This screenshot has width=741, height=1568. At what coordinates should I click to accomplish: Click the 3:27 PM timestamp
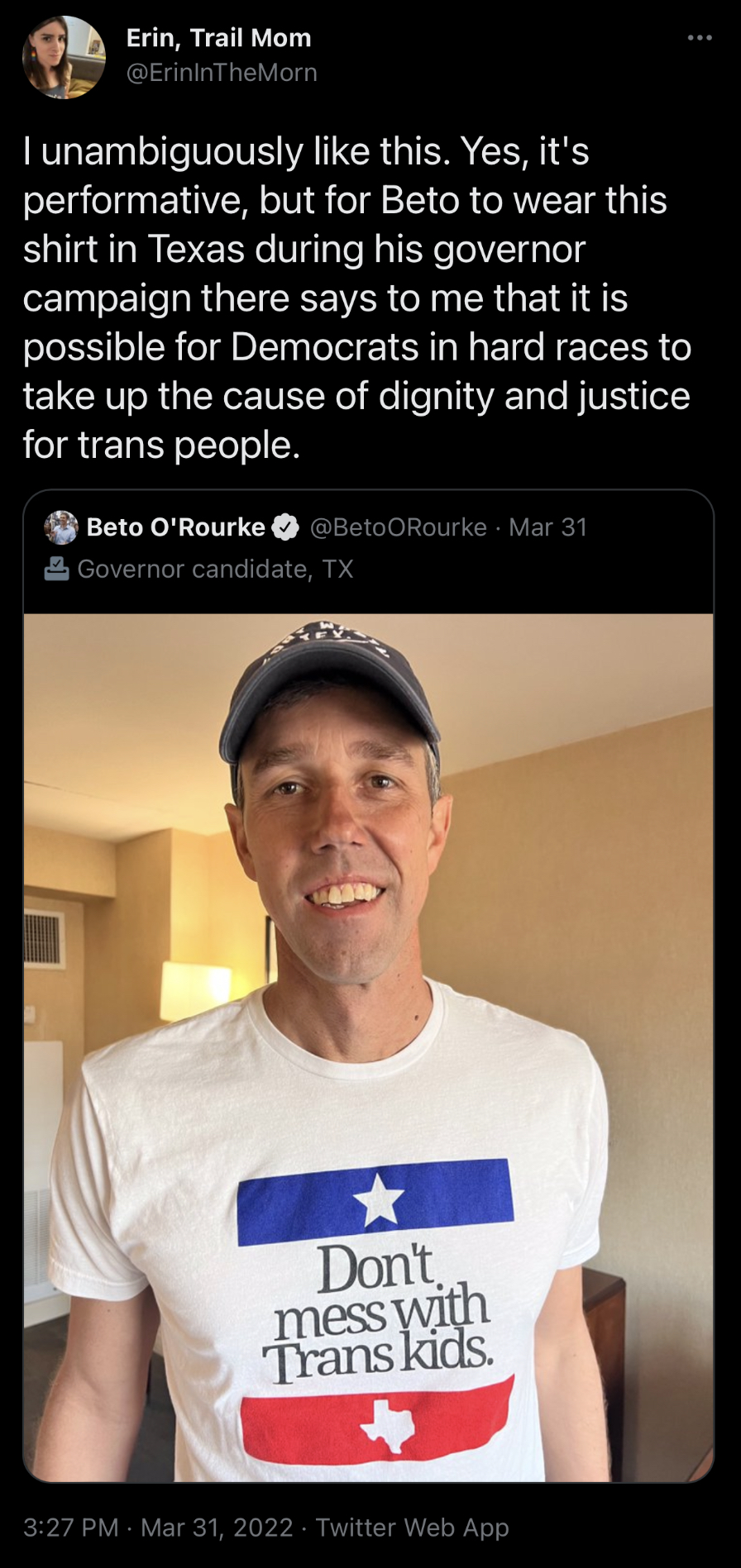click(70, 1527)
